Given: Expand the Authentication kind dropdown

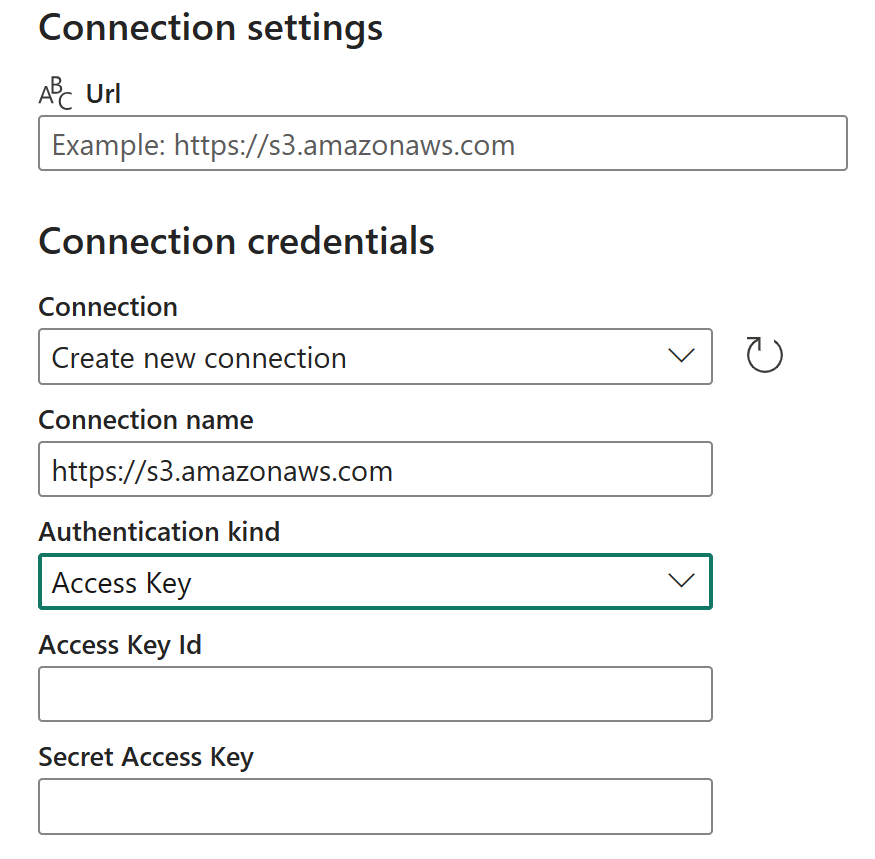Looking at the screenshot, I should coord(375,582).
